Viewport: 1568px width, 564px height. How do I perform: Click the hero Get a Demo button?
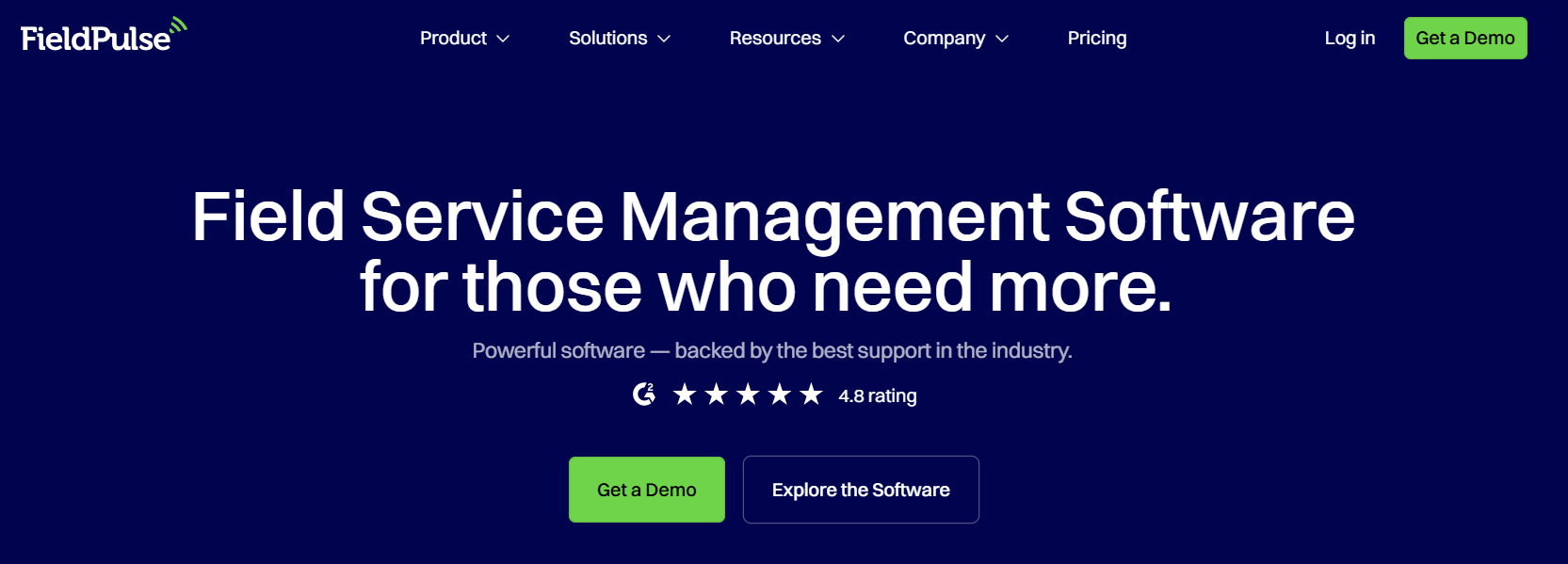tap(647, 490)
